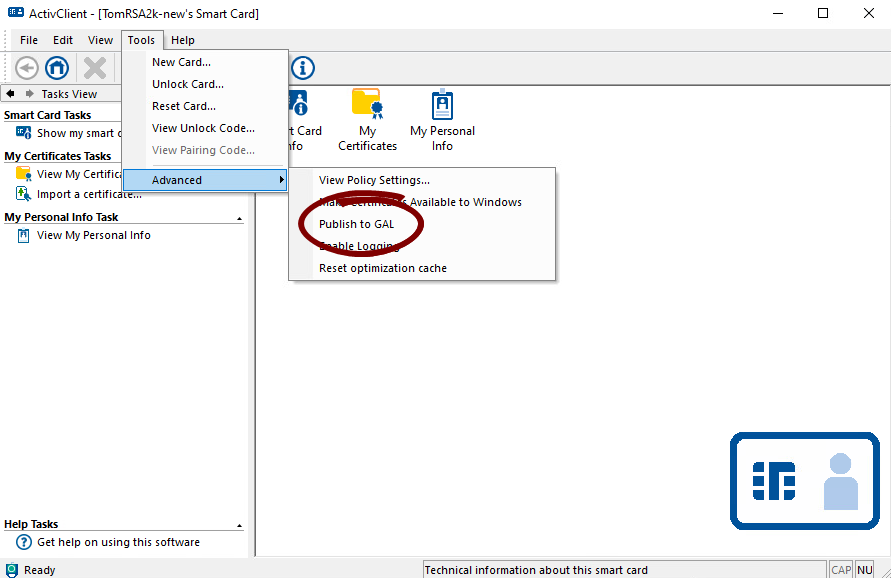Click the Technical information status text
The height and width of the screenshot is (578, 891).
click(536, 570)
